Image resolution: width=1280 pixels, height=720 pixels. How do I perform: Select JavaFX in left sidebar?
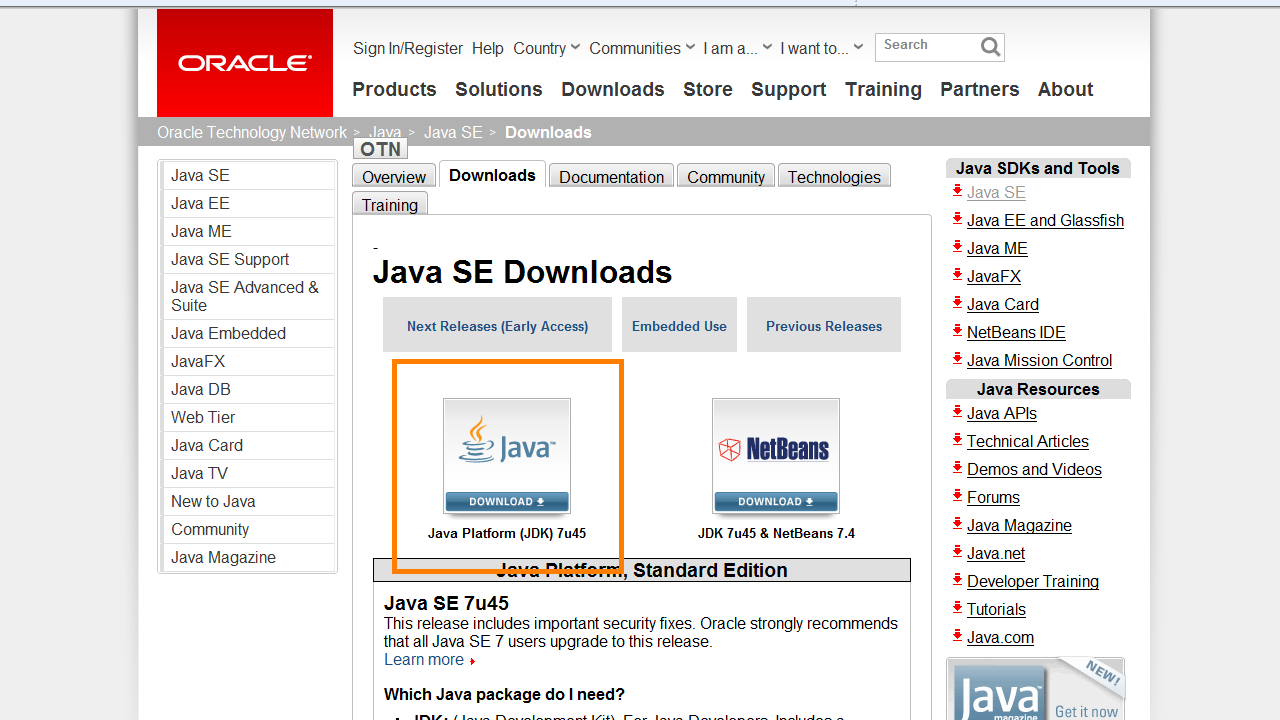248,361
